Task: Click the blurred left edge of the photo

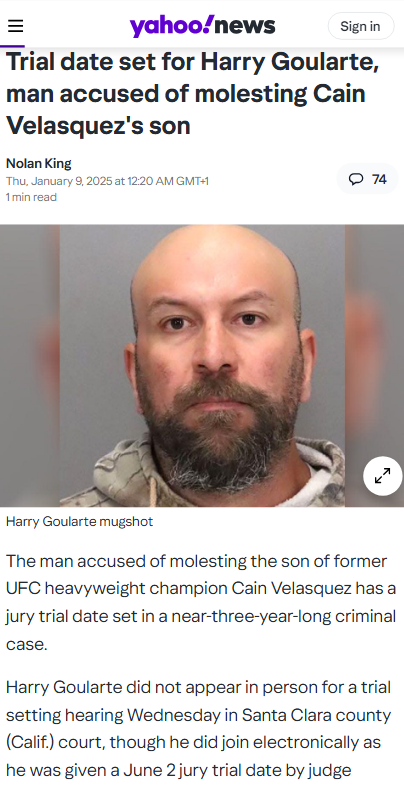Action: (x=30, y=365)
